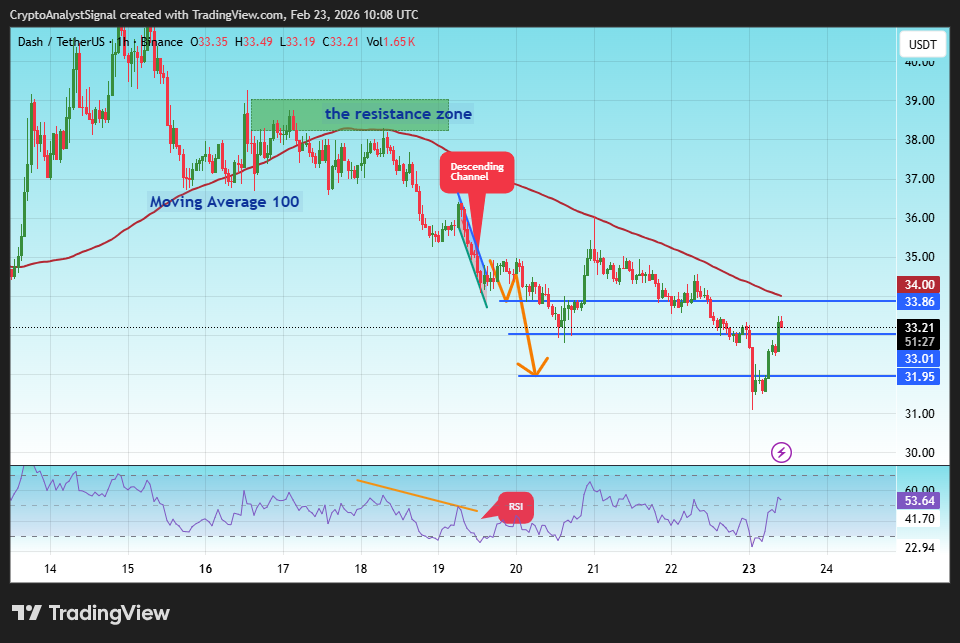Click the blue 33.86 price line label
The image size is (960, 643).
click(x=920, y=301)
